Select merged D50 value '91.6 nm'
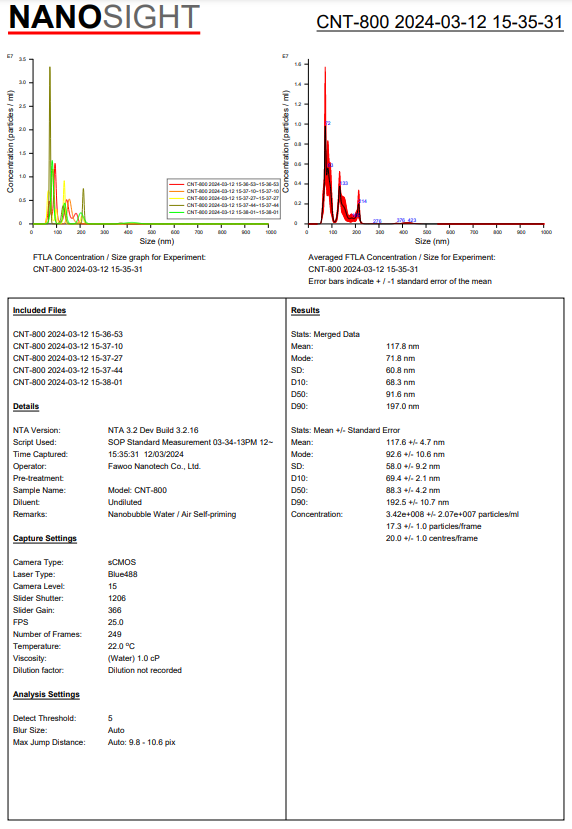Viewport: 572px width, 829px height. 401,394
